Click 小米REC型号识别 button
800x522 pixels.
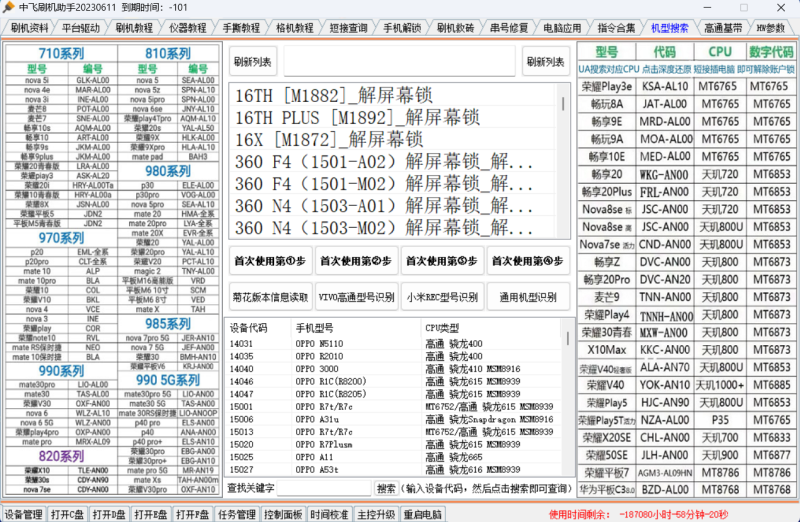pyautogui.click(x=441, y=297)
